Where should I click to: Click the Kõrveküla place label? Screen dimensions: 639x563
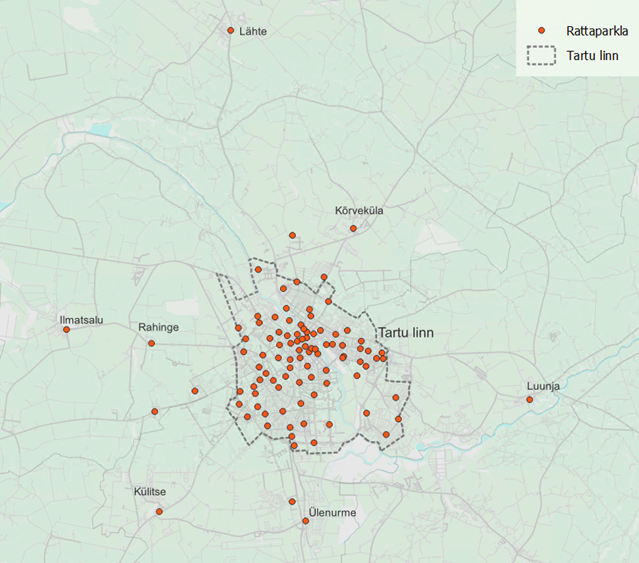359,211
